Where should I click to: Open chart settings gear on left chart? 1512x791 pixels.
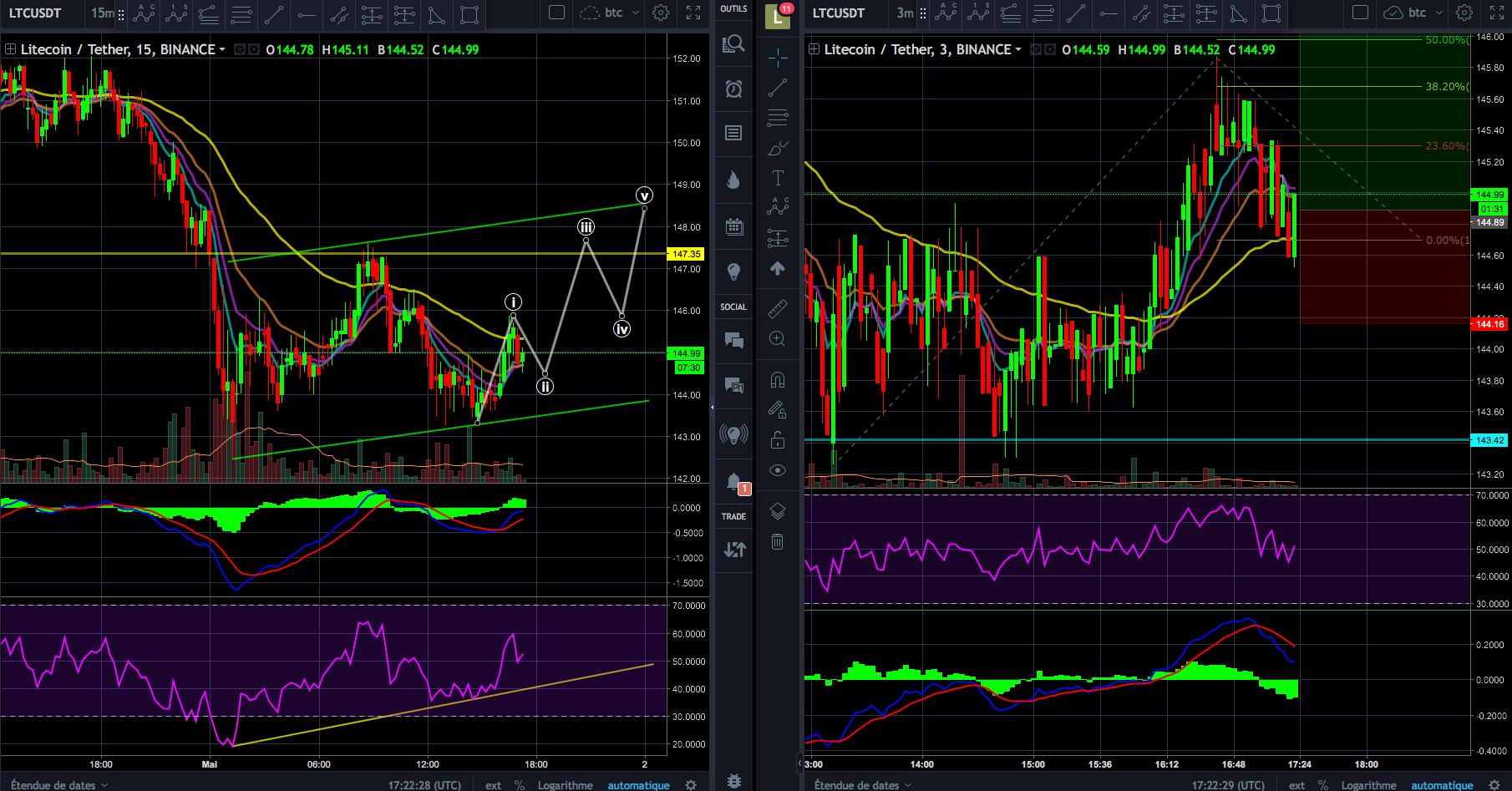click(661, 13)
